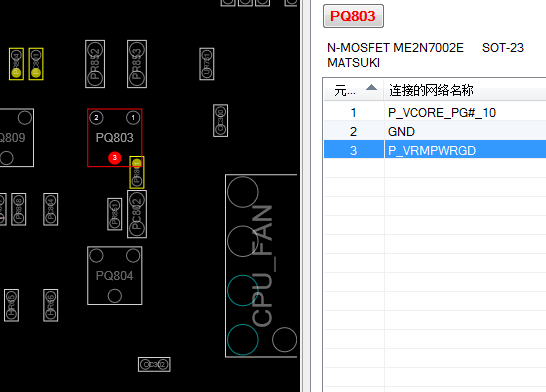The height and width of the screenshot is (392, 546).
Task: Select the PC802 capacitor on the board
Action: (x=137, y=214)
